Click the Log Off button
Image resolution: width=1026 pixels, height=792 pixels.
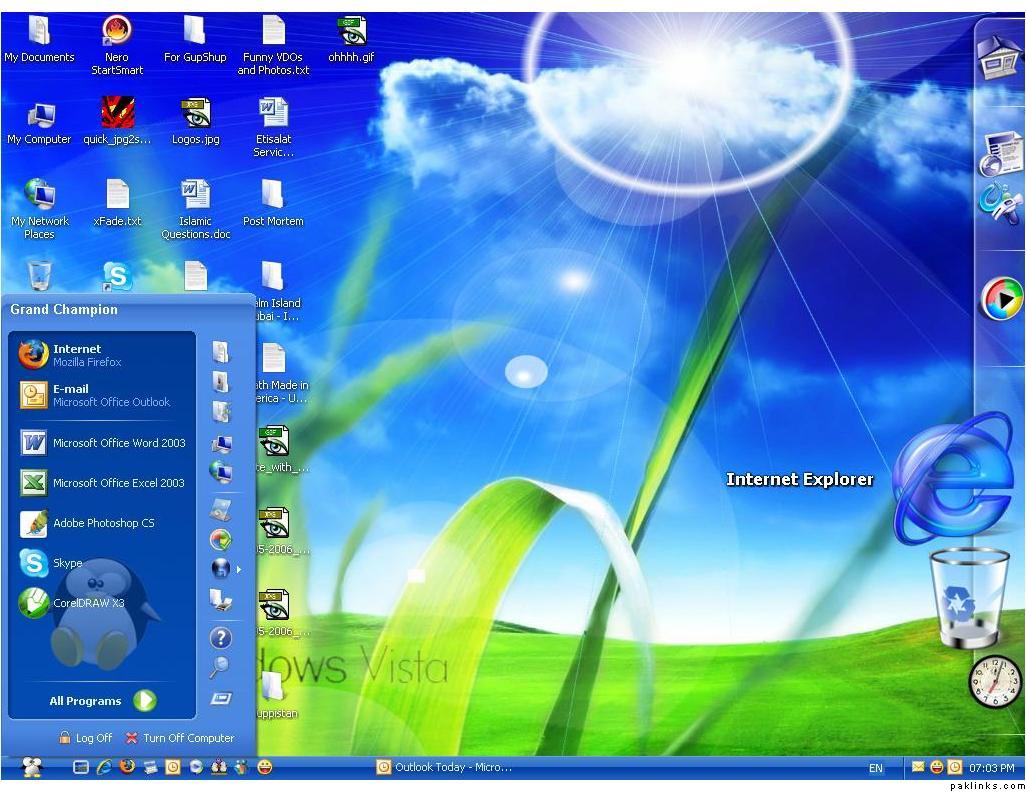[85, 738]
